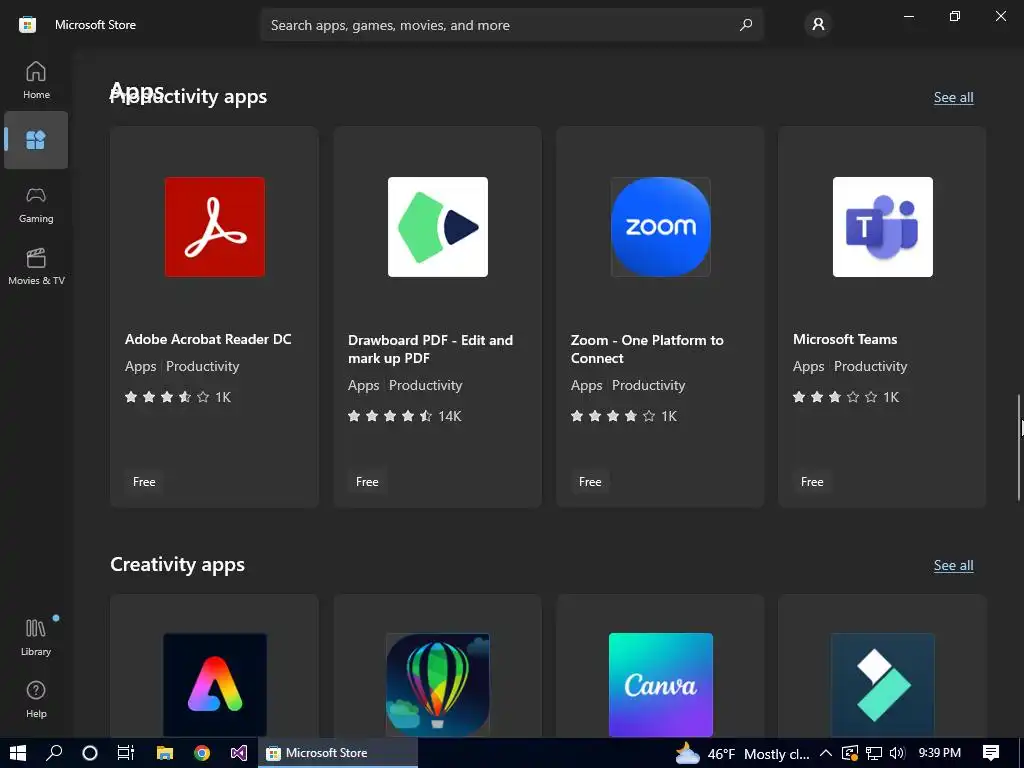This screenshot has width=1024, height=768.
Task: Open the Library in the sidebar
Action: pos(36,637)
